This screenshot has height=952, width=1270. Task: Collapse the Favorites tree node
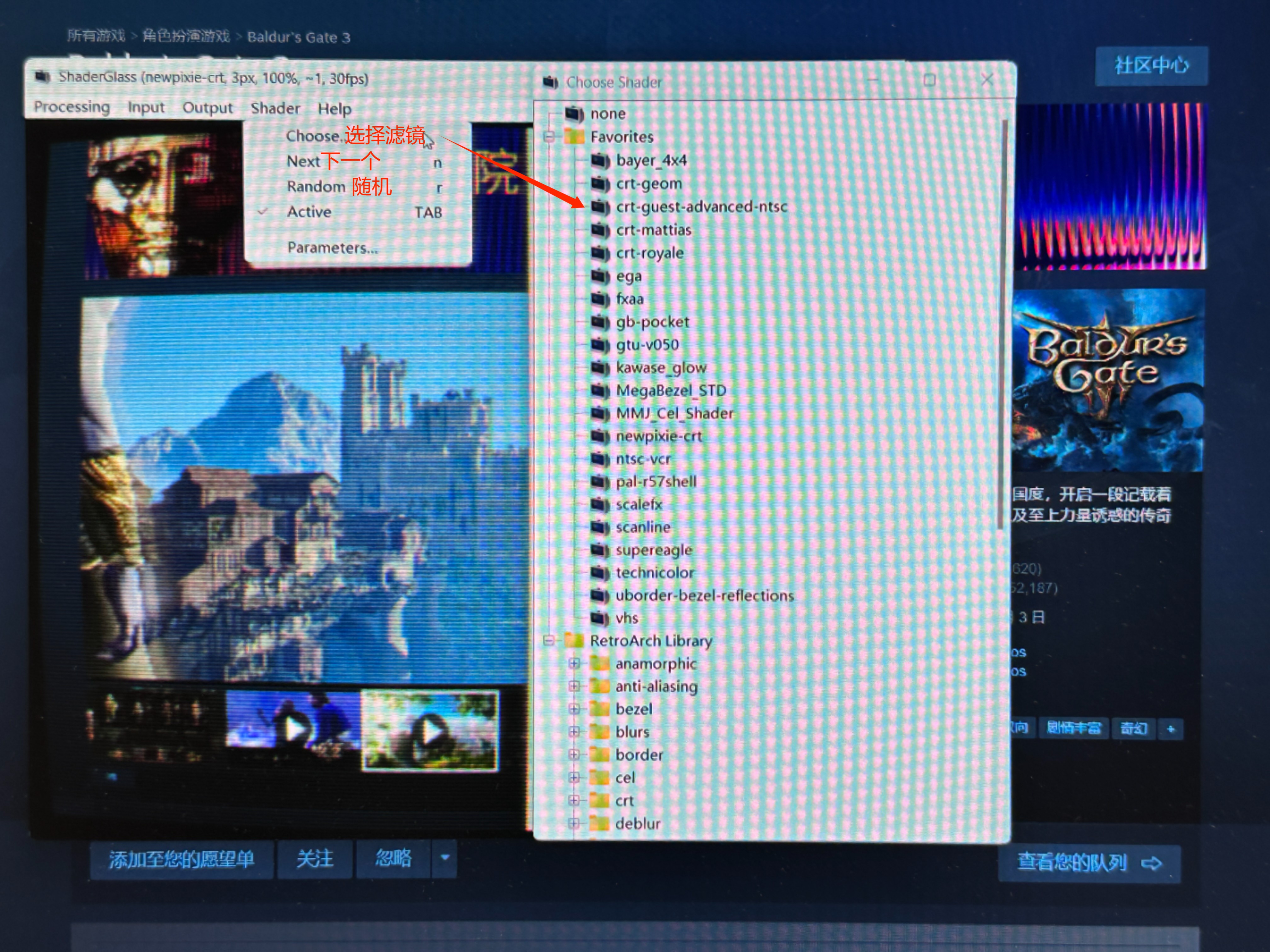549,137
